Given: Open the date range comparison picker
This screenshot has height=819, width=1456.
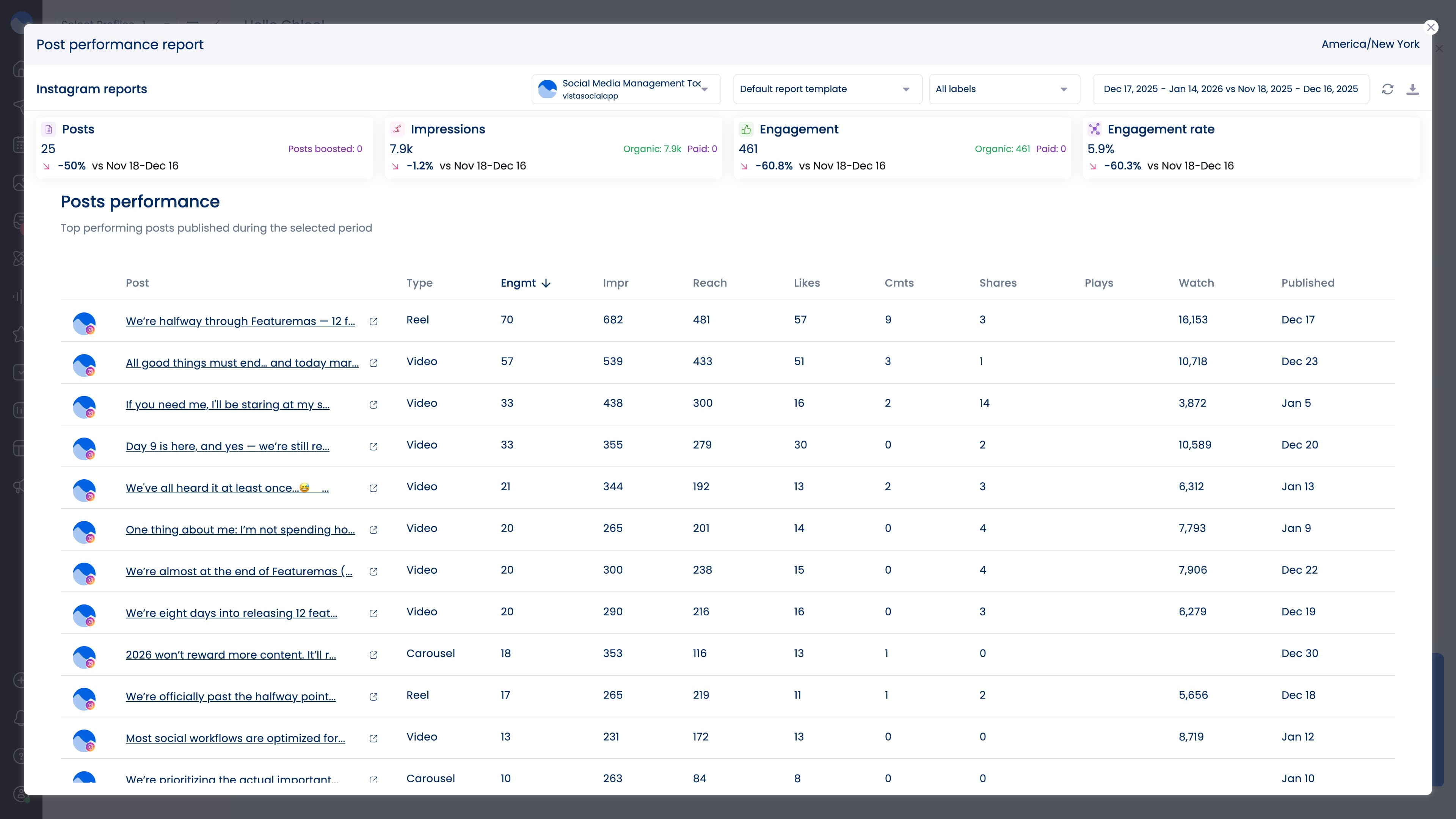Looking at the screenshot, I should (x=1230, y=89).
